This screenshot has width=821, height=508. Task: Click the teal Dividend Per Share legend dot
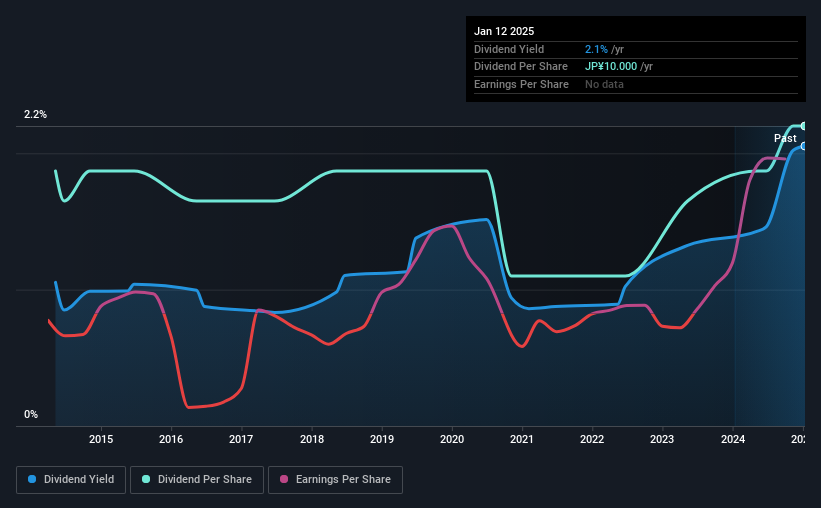146,479
